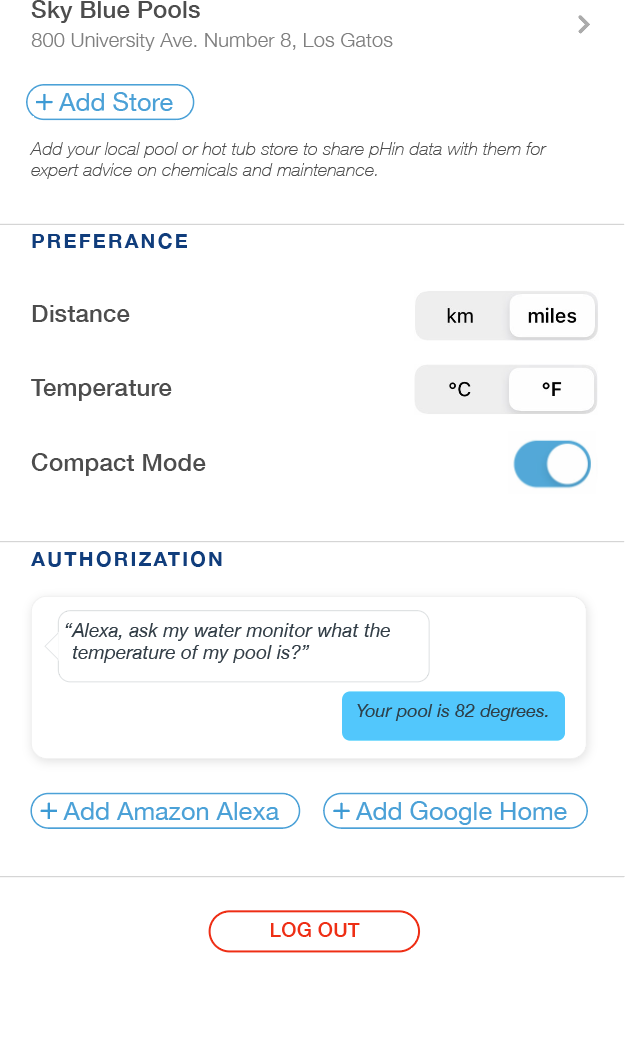This screenshot has width=625, height=1039.
Task: Toggle the Compact Mode switch
Action: [552, 465]
